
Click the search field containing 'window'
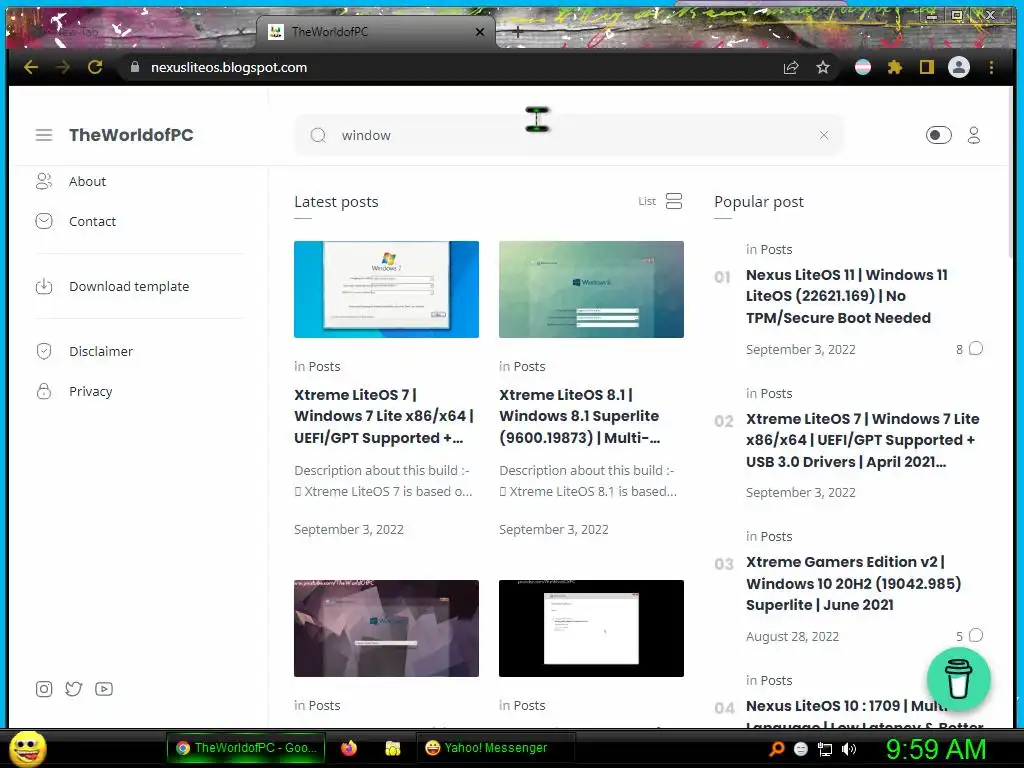568,135
